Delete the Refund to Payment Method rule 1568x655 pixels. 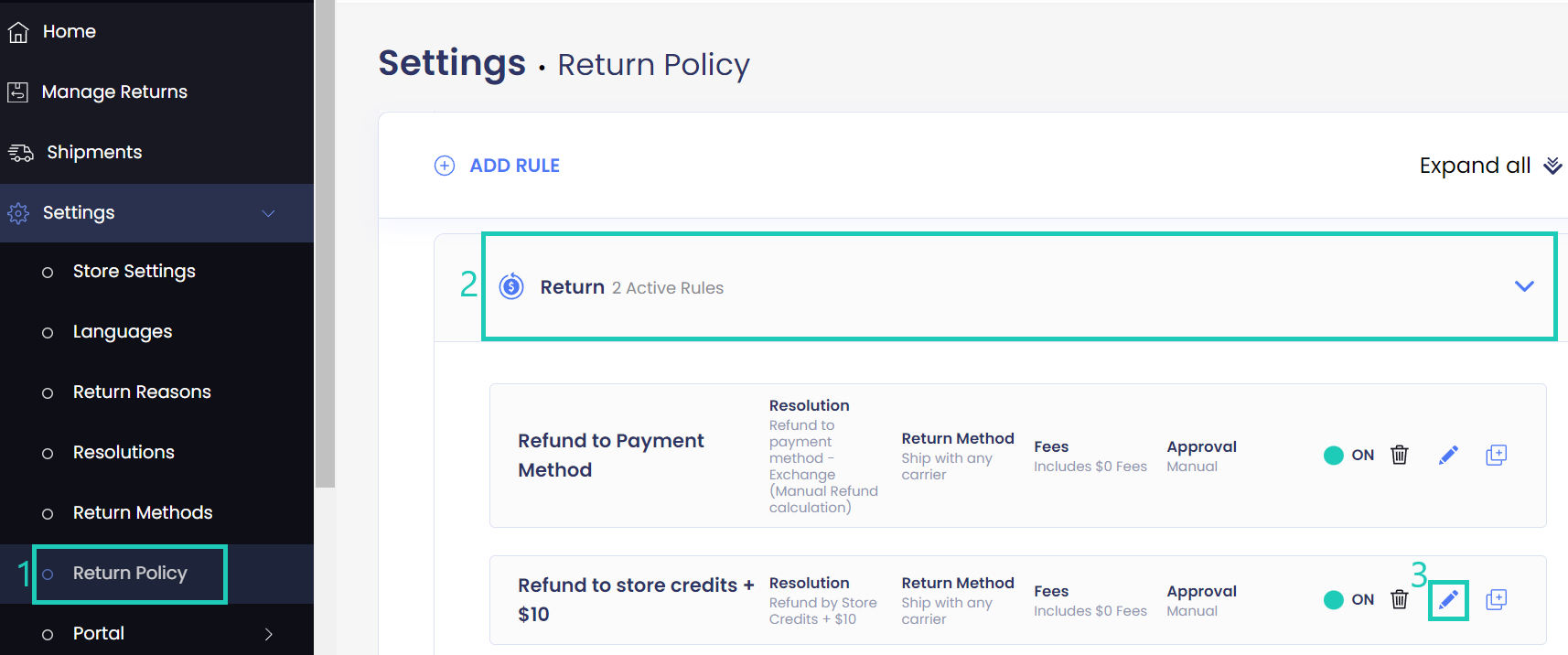click(1400, 455)
